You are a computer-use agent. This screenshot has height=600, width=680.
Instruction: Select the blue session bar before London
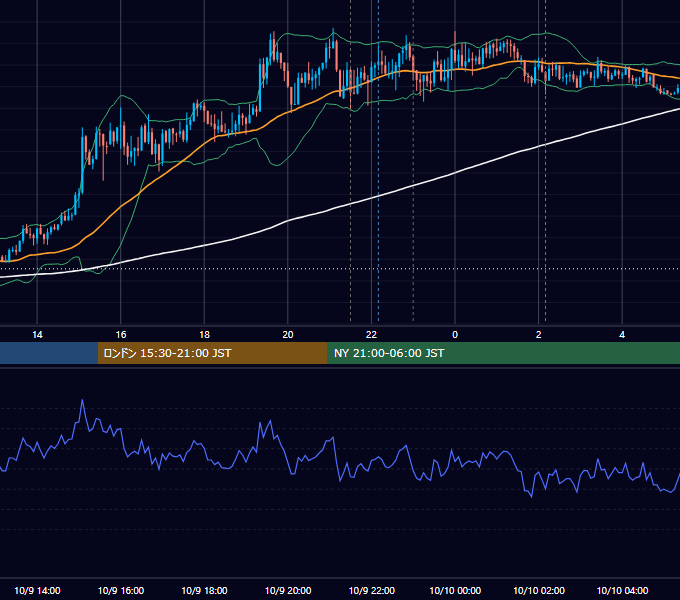point(49,353)
